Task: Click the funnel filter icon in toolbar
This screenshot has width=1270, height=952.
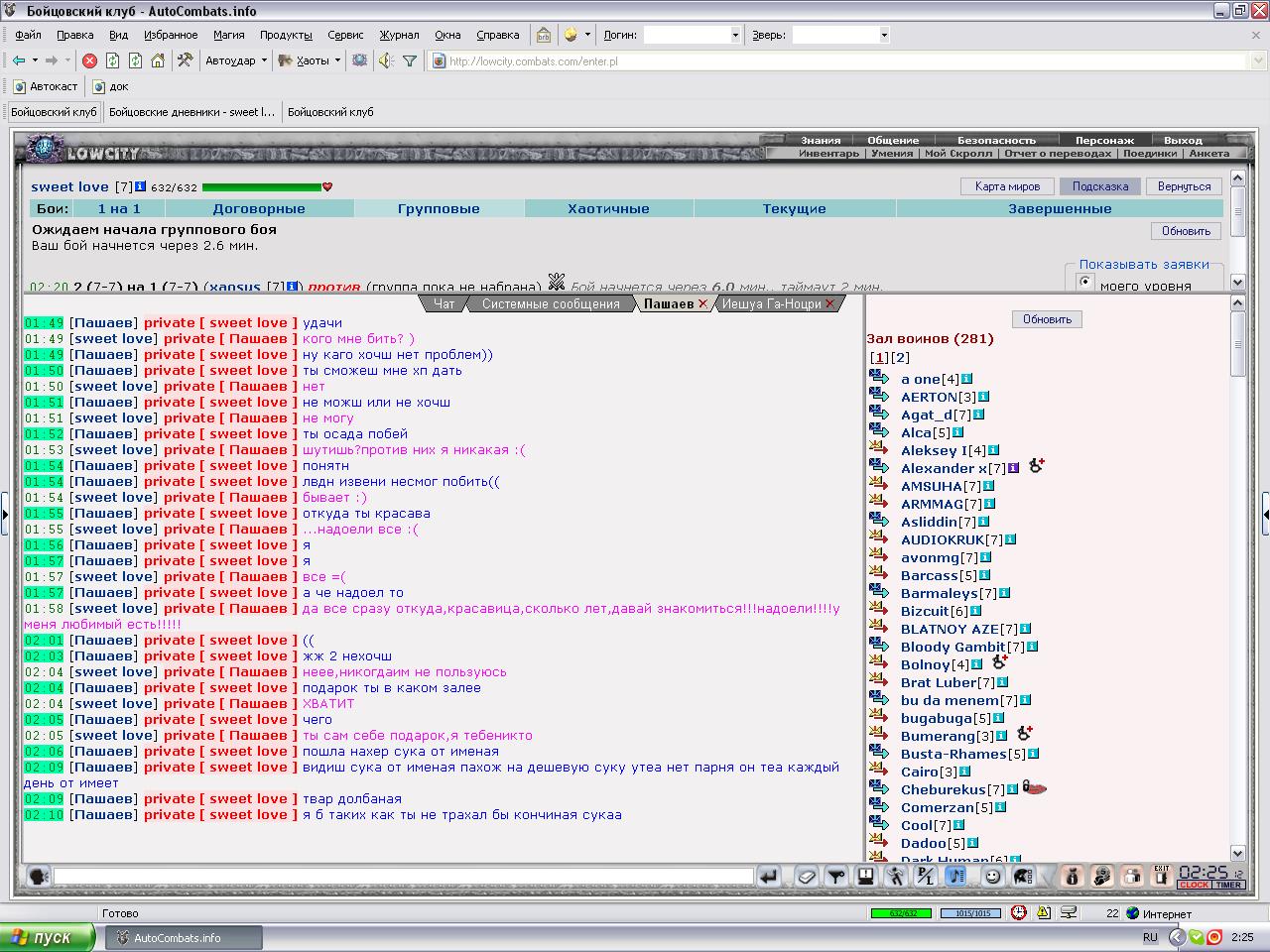Action: pos(409,60)
